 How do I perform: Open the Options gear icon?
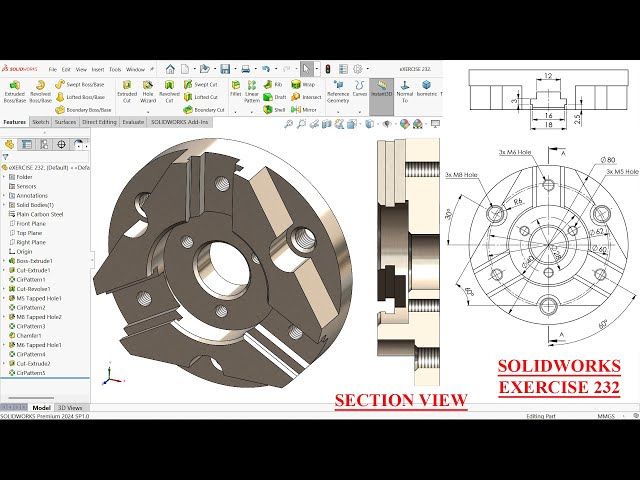(358, 69)
